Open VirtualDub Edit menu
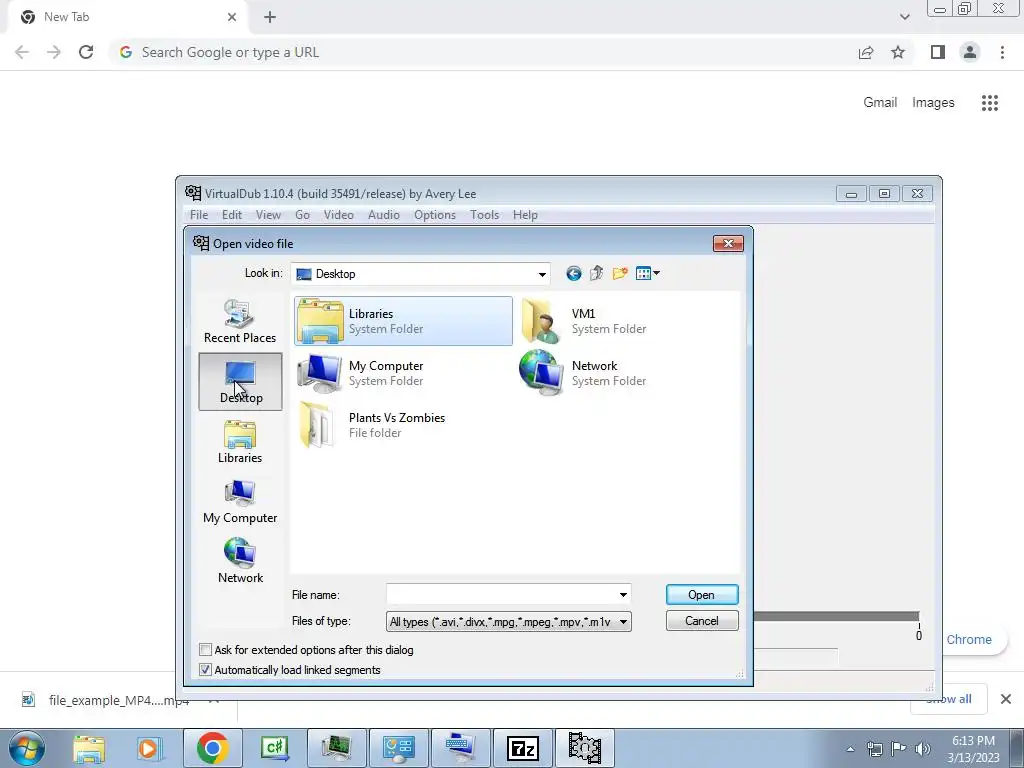 point(232,215)
